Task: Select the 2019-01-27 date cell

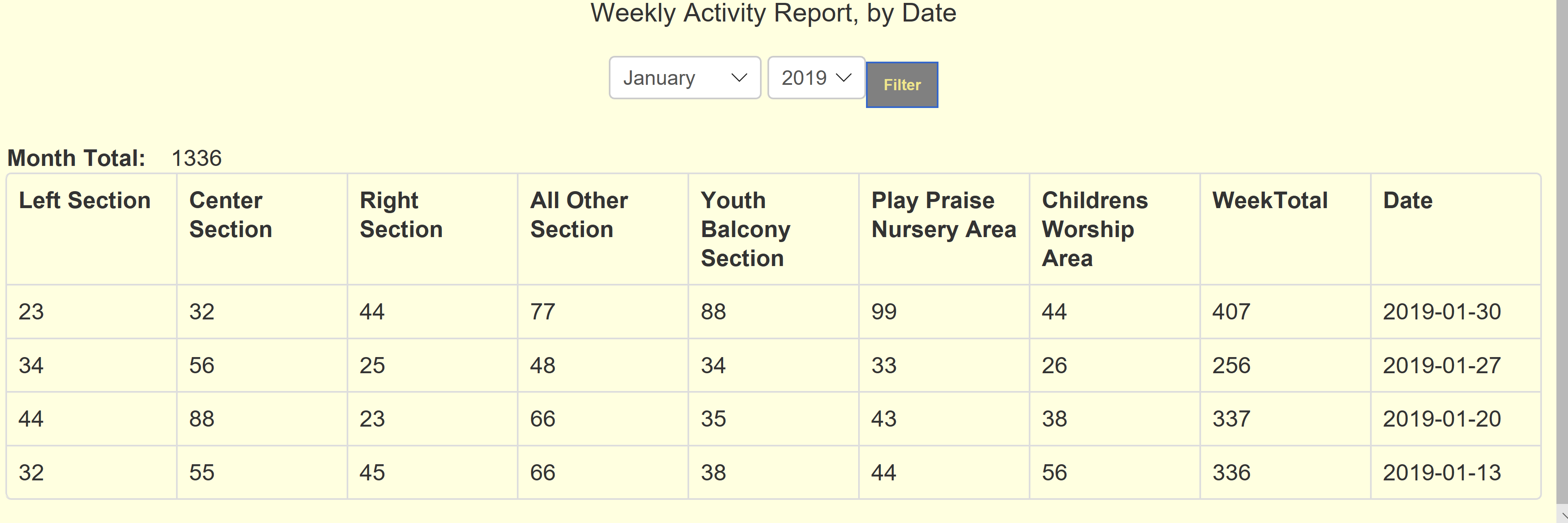Action: coord(1441,365)
